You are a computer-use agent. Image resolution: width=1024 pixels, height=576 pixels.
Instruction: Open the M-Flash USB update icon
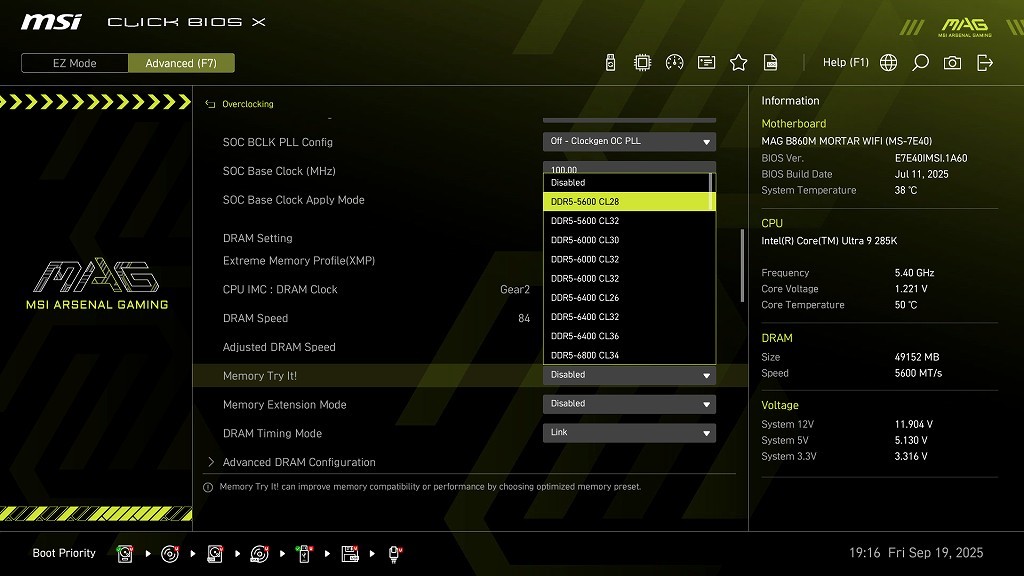[x=611, y=63]
